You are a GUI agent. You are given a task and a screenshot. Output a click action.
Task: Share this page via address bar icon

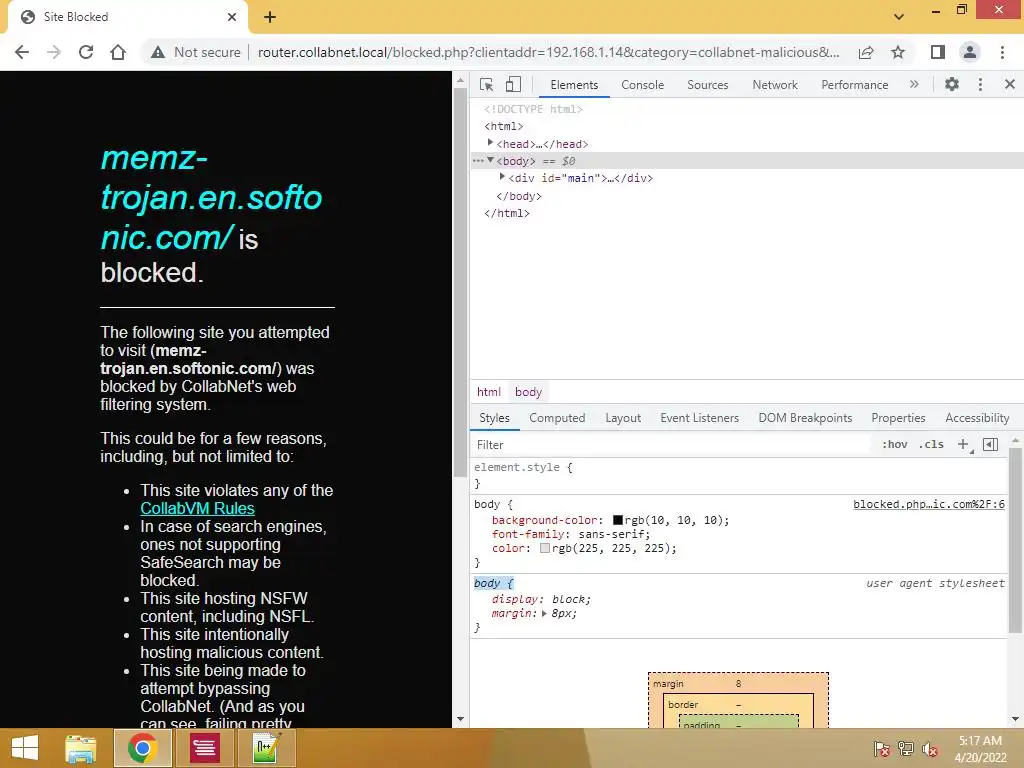[866, 52]
